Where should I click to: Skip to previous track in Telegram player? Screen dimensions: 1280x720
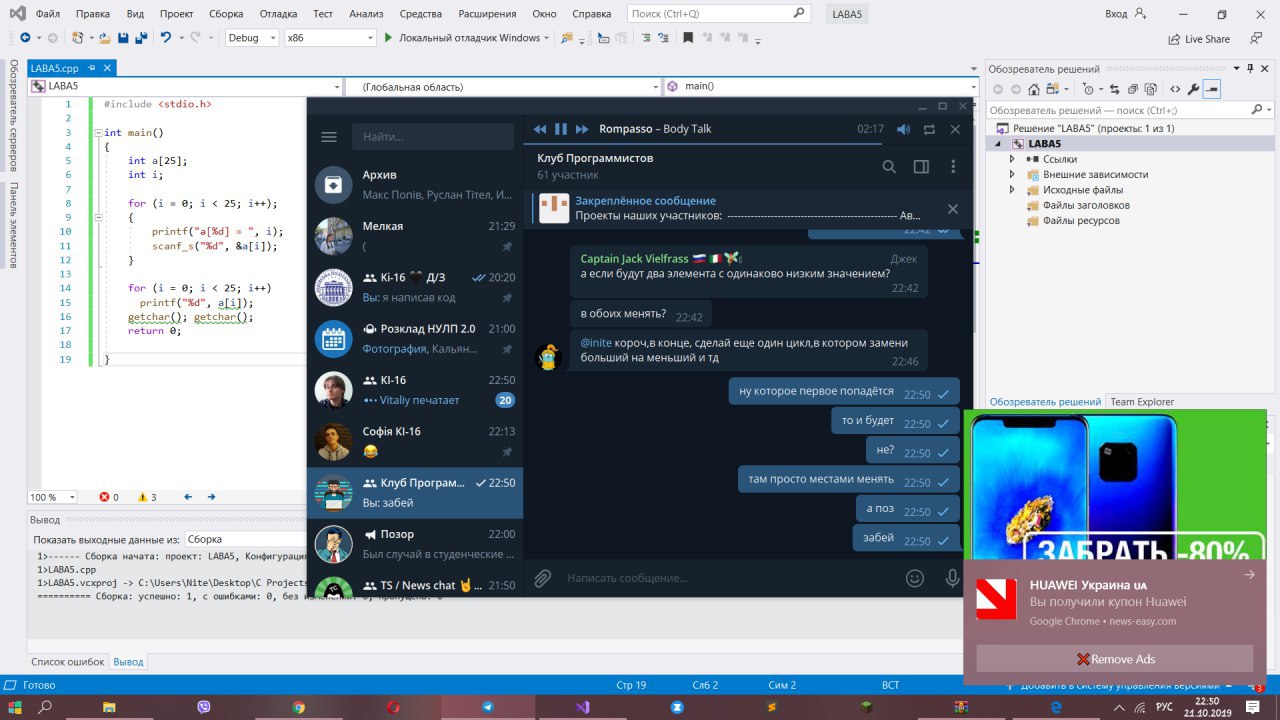coord(540,129)
